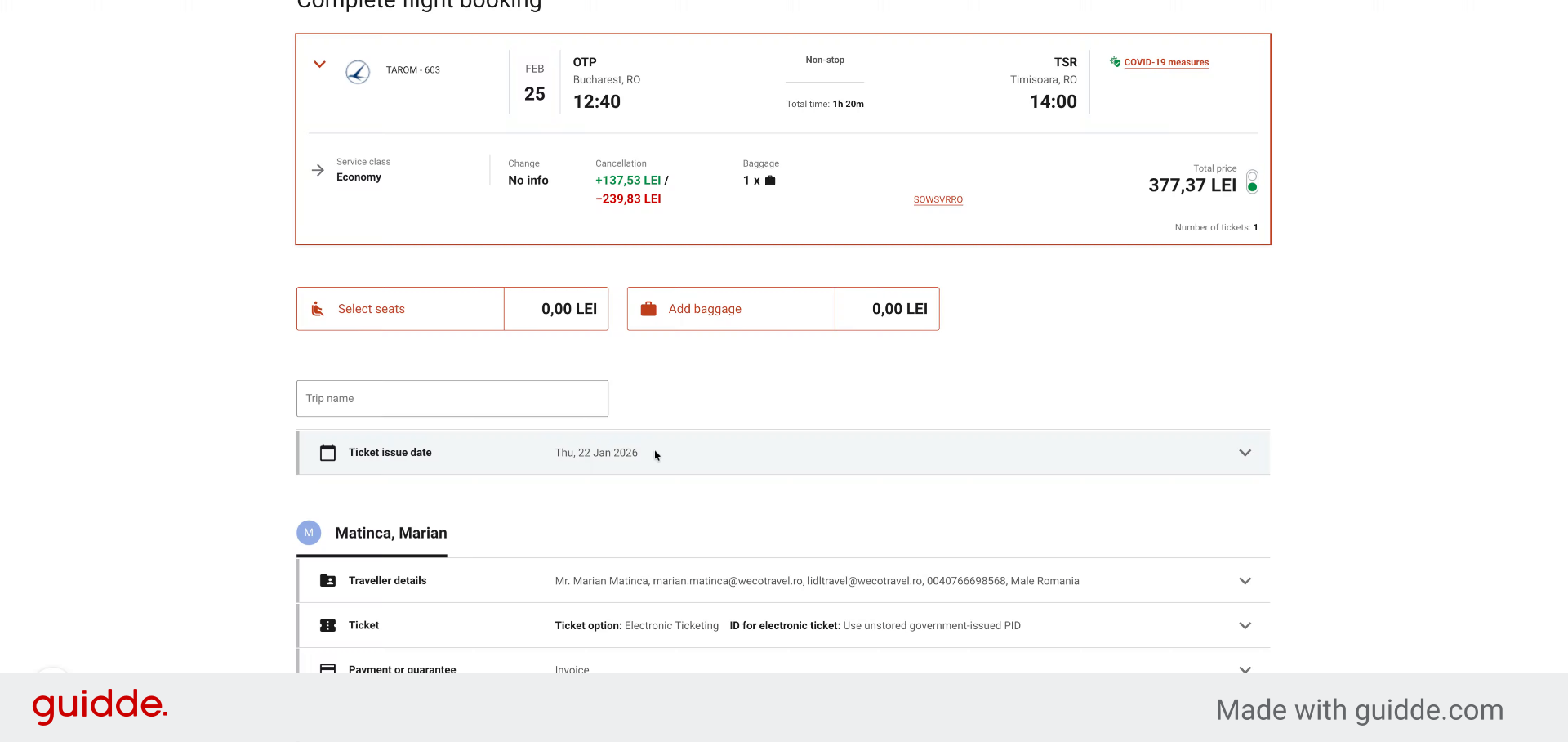
Task: Expand the Payment or guarantee chevron
Action: click(x=1245, y=668)
